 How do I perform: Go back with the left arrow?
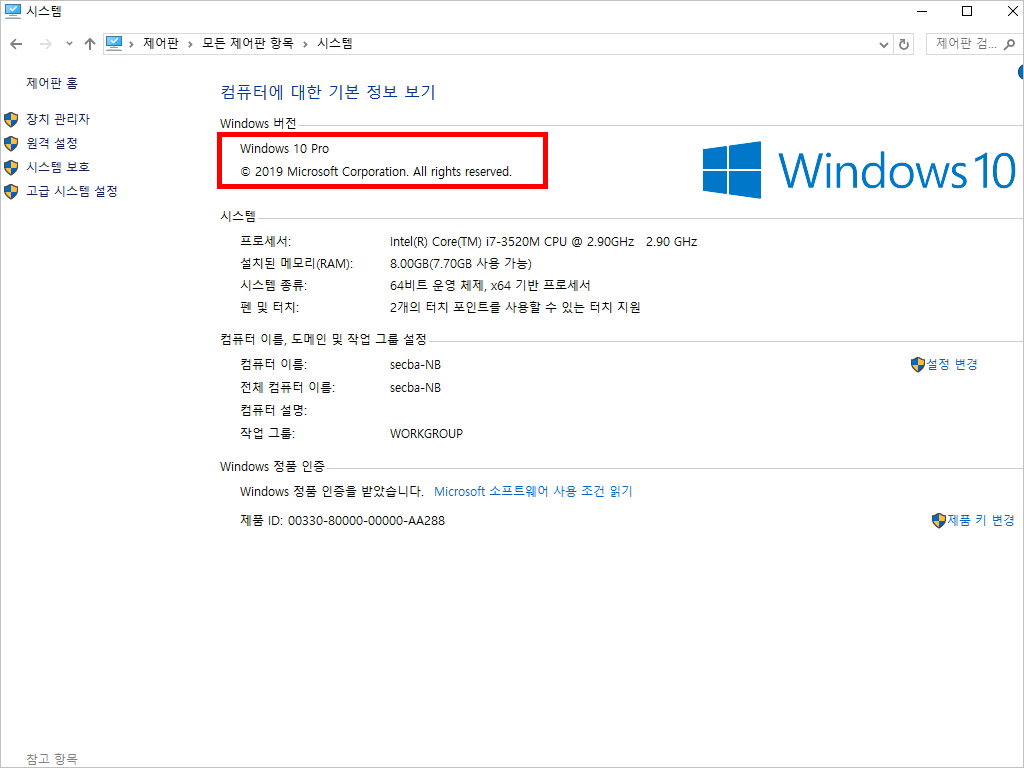(x=16, y=44)
